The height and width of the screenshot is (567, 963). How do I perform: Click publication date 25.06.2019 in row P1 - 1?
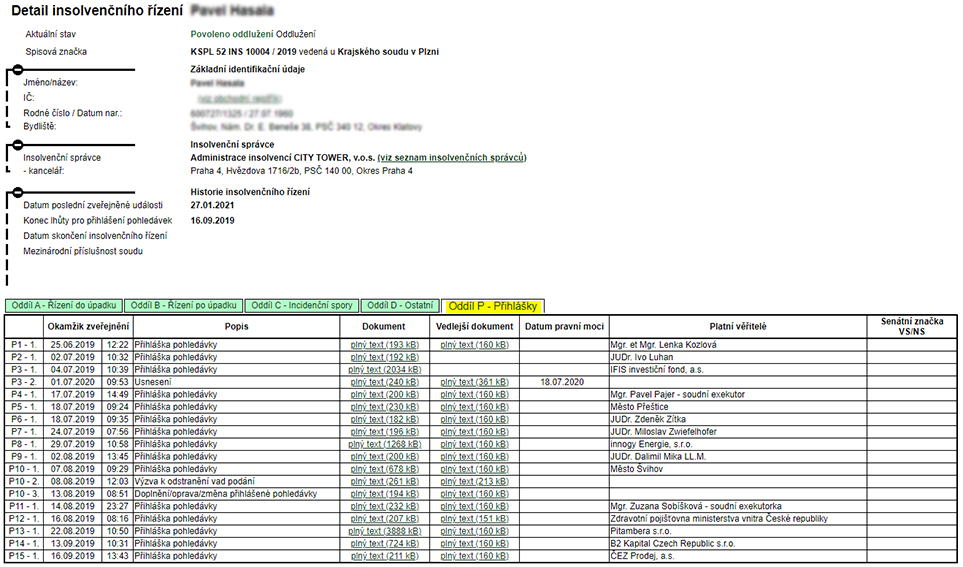[x=72, y=345]
